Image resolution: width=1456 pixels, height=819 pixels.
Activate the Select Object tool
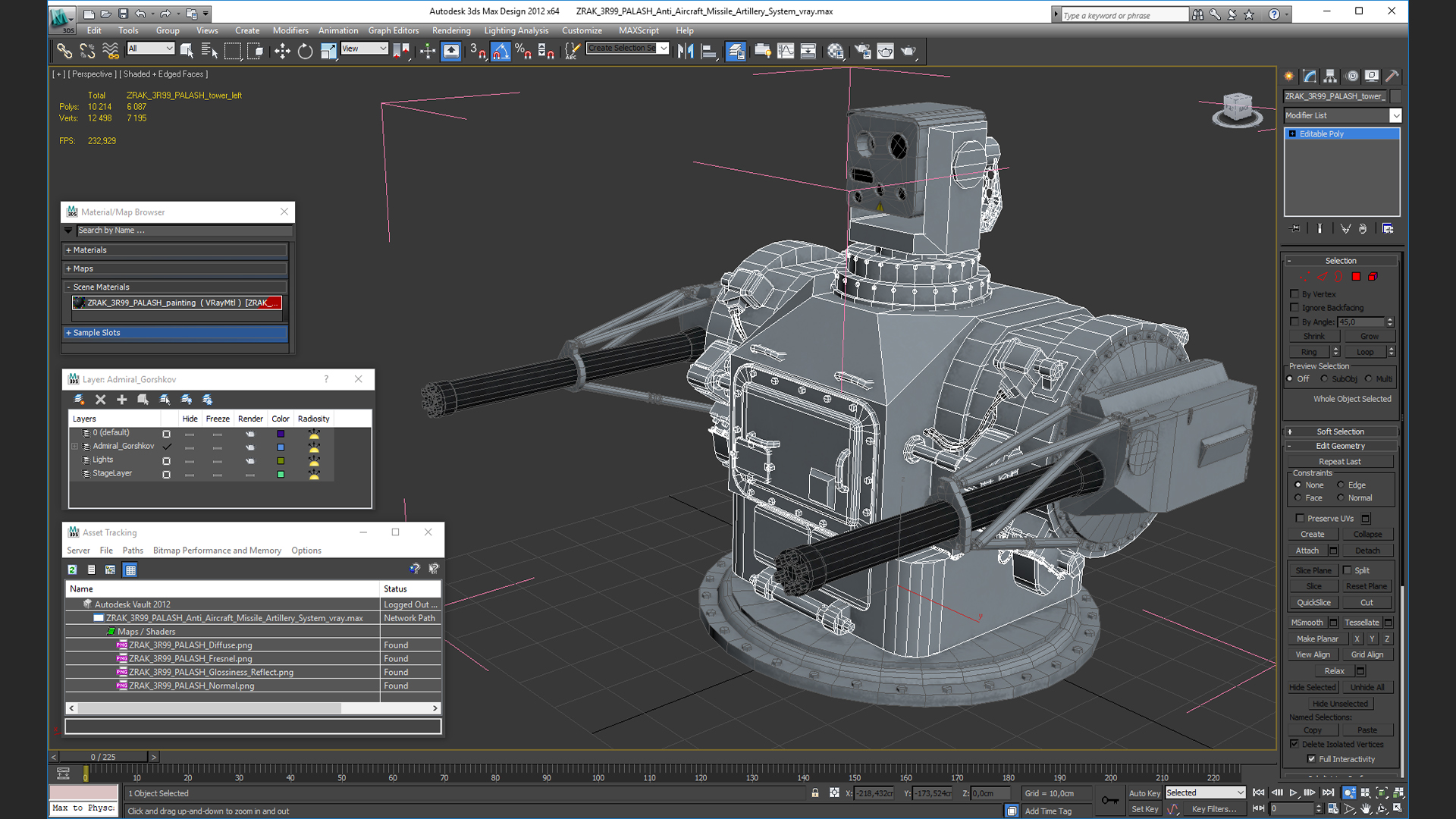[187, 51]
